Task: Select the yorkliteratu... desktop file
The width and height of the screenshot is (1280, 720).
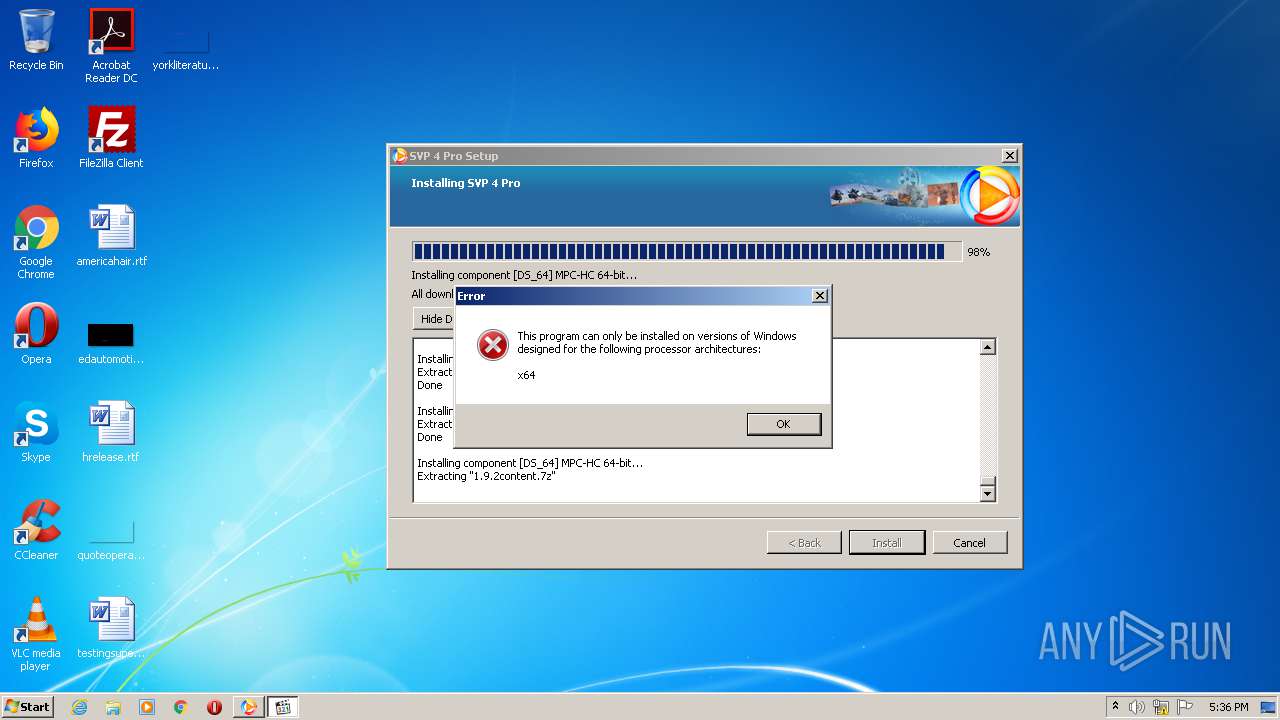Action: click(x=186, y=48)
